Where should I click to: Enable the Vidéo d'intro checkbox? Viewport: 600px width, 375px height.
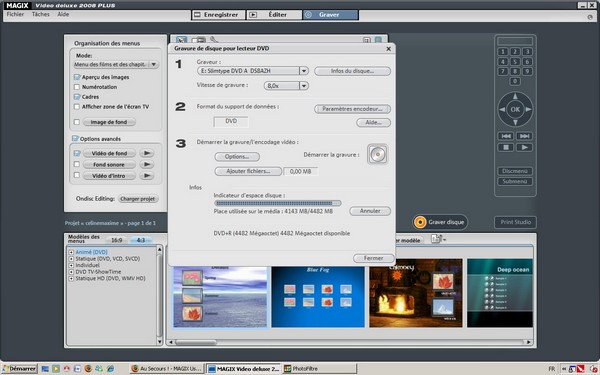pyautogui.click(x=77, y=175)
